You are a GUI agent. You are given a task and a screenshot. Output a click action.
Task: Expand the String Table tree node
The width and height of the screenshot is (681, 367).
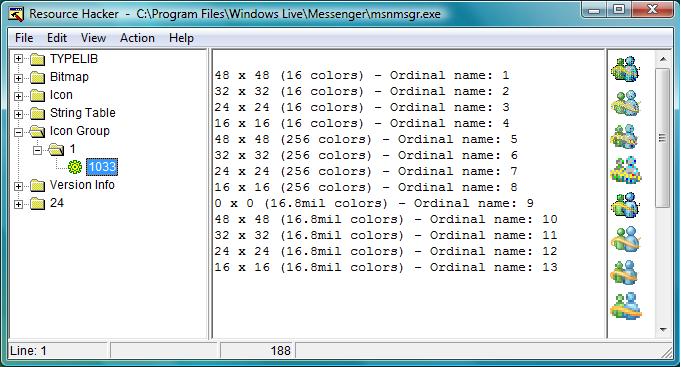tap(18, 114)
